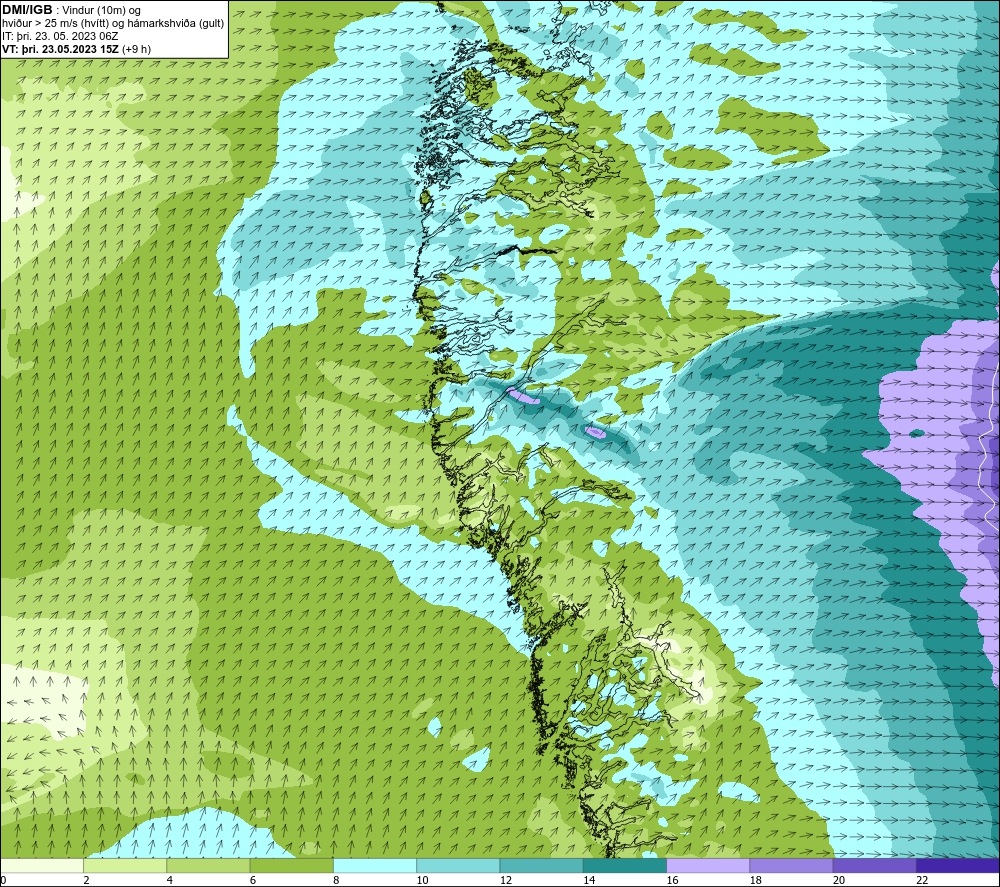Screen dimensions: 1000x887
Task: Click the 'Vindur (10m) og' label
Action: coord(102,10)
